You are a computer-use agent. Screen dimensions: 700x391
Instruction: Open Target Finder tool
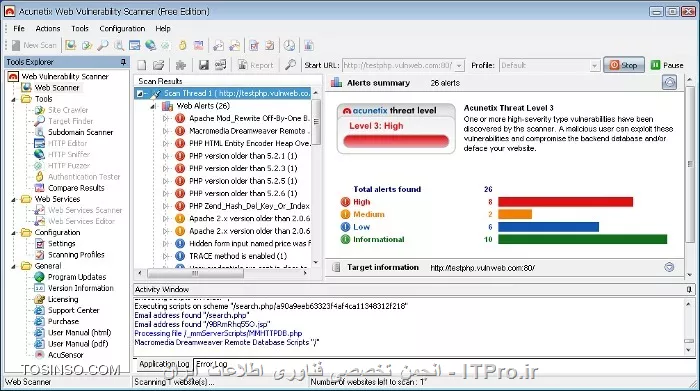(x=71, y=121)
